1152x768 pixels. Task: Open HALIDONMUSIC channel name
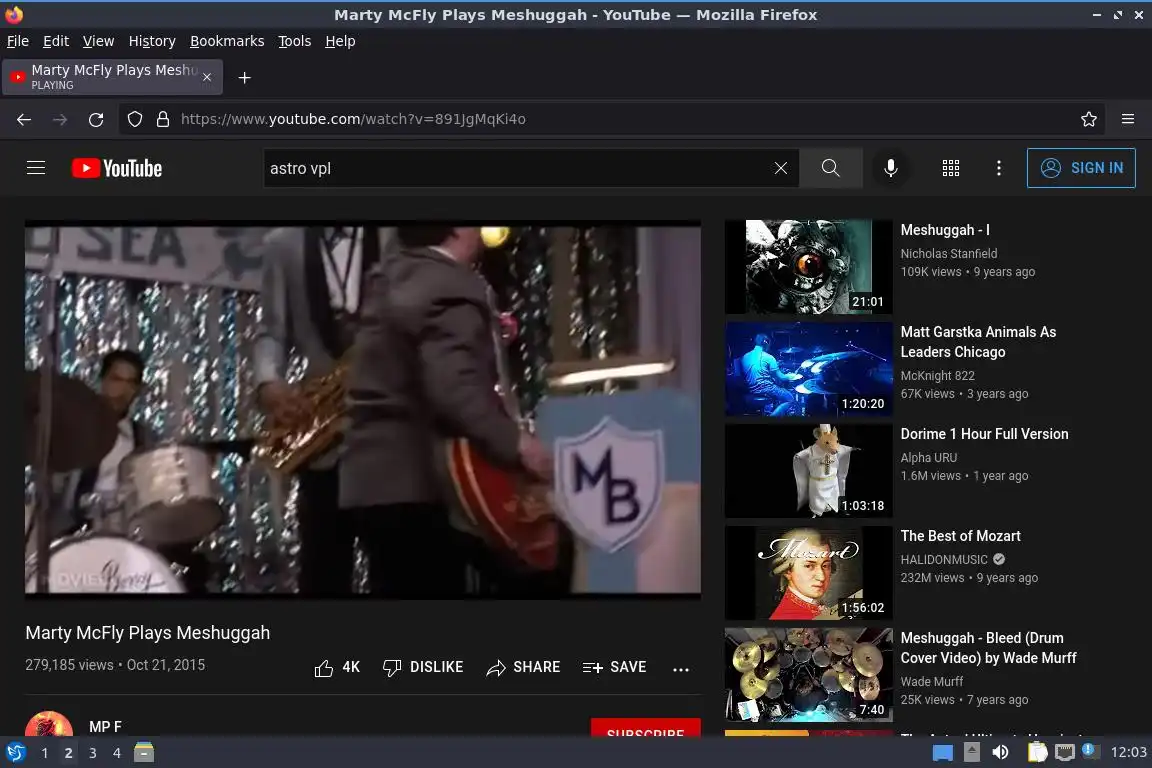944,559
